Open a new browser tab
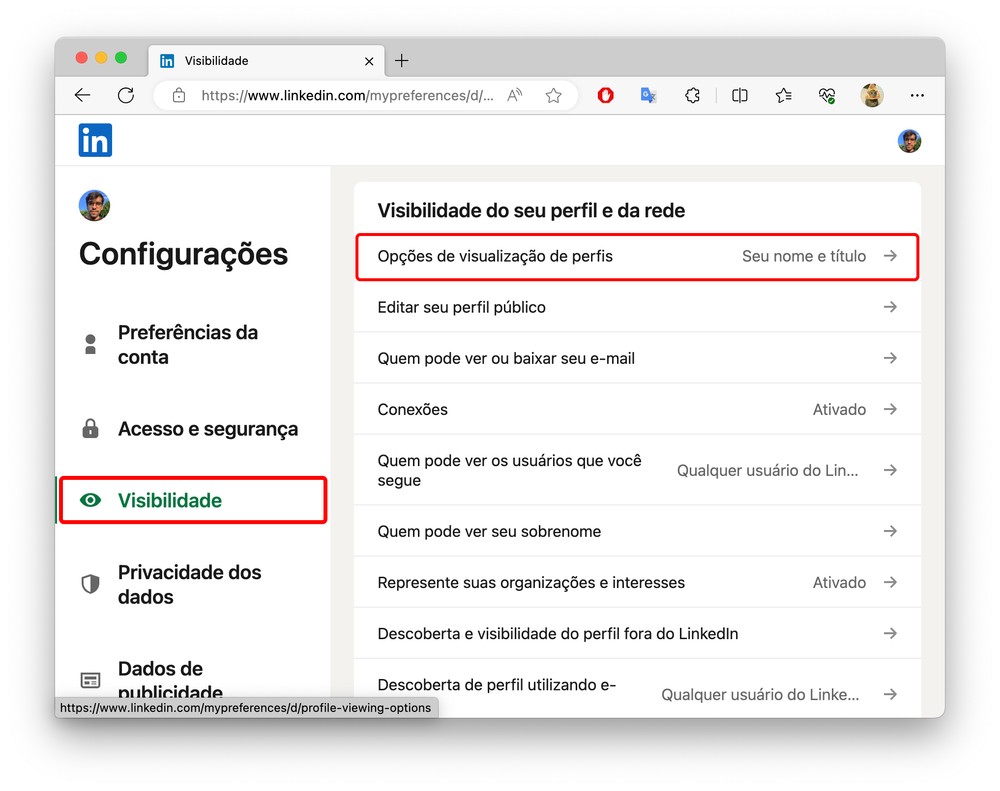 click(x=402, y=61)
